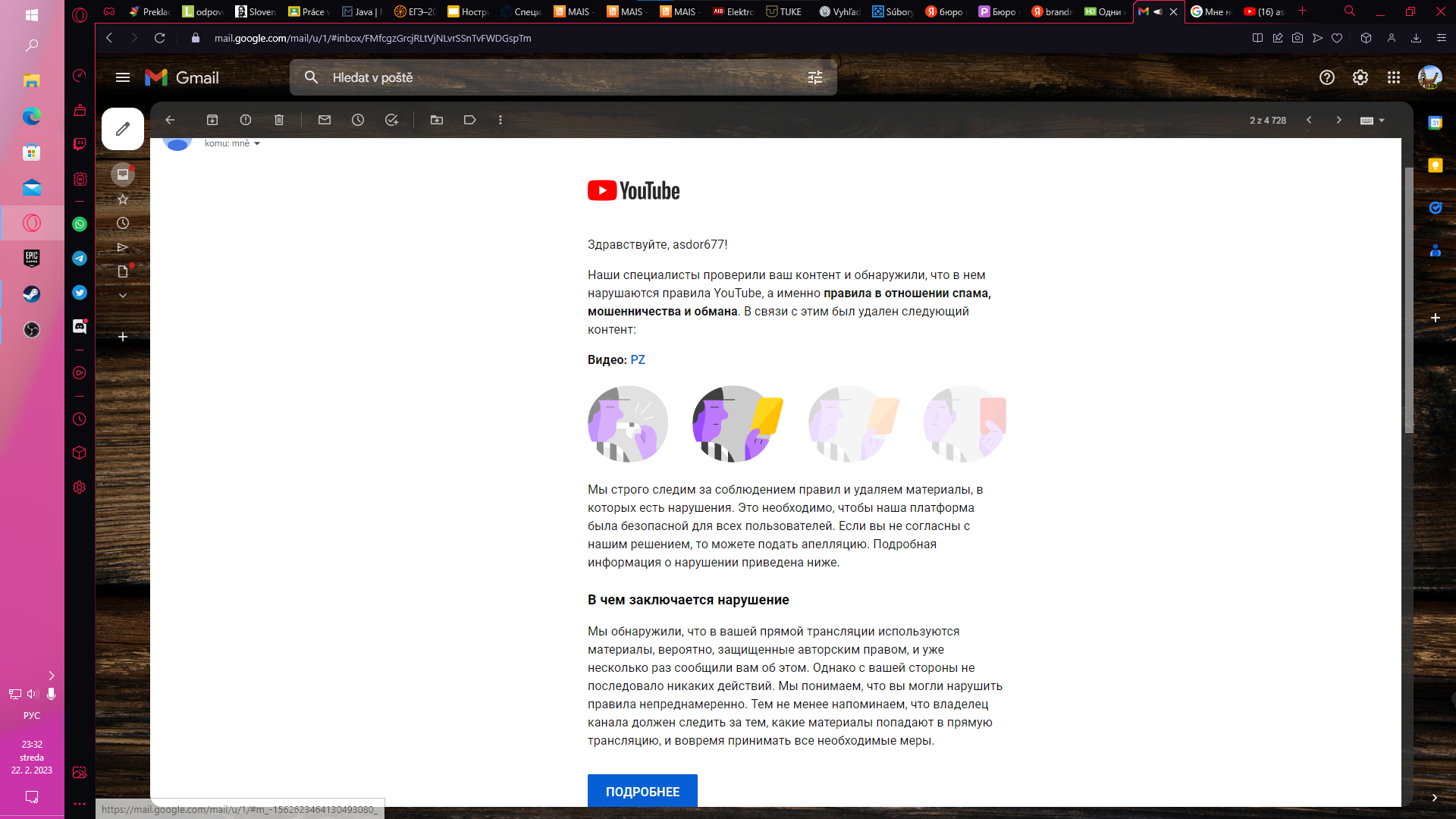Open the Move to folder icon
Screen dimensions: 1456x819
(437, 120)
